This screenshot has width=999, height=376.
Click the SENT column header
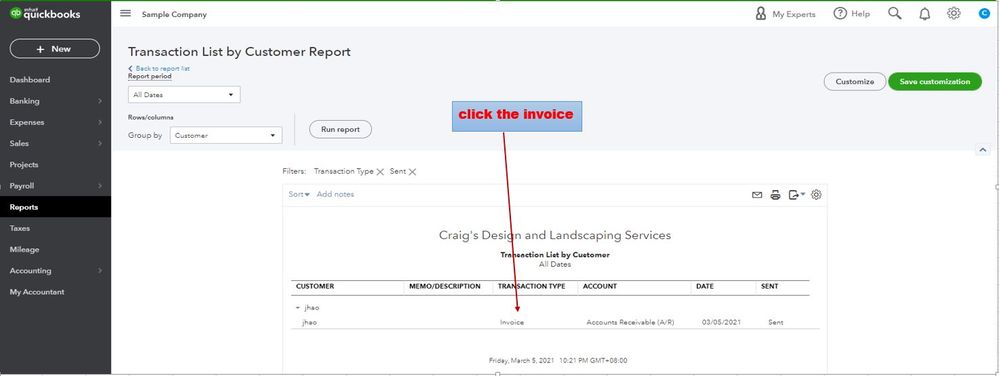point(770,287)
